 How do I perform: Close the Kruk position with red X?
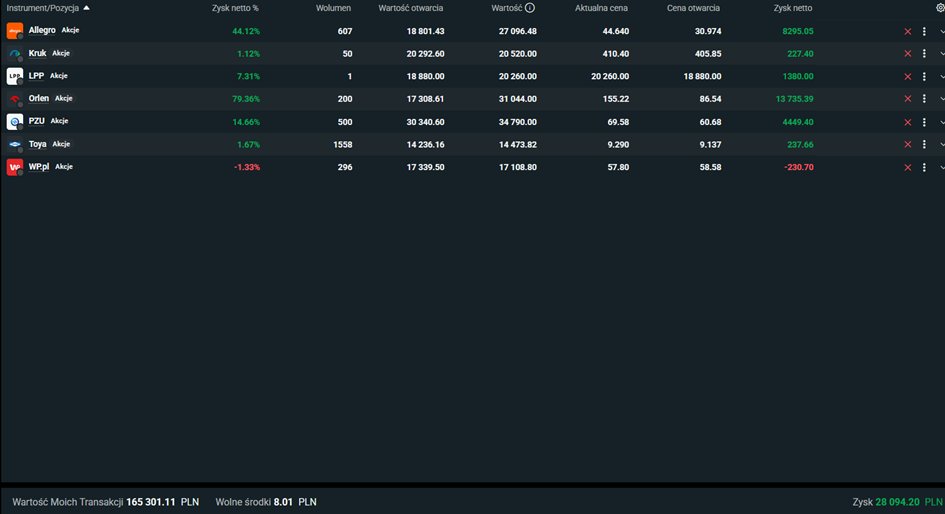pyautogui.click(x=908, y=54)
